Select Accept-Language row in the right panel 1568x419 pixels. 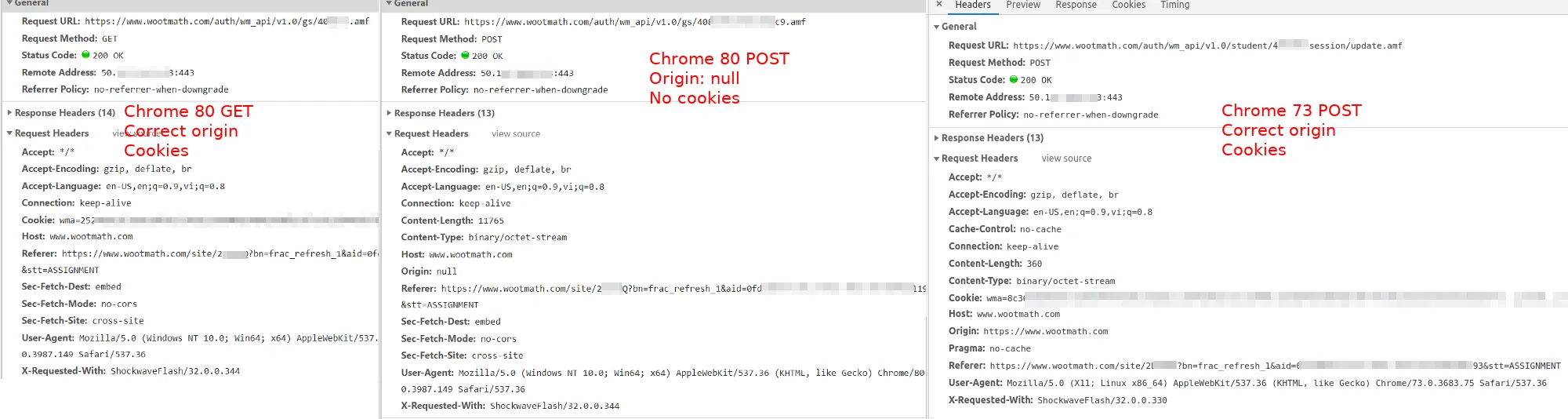pos(1051,212)
